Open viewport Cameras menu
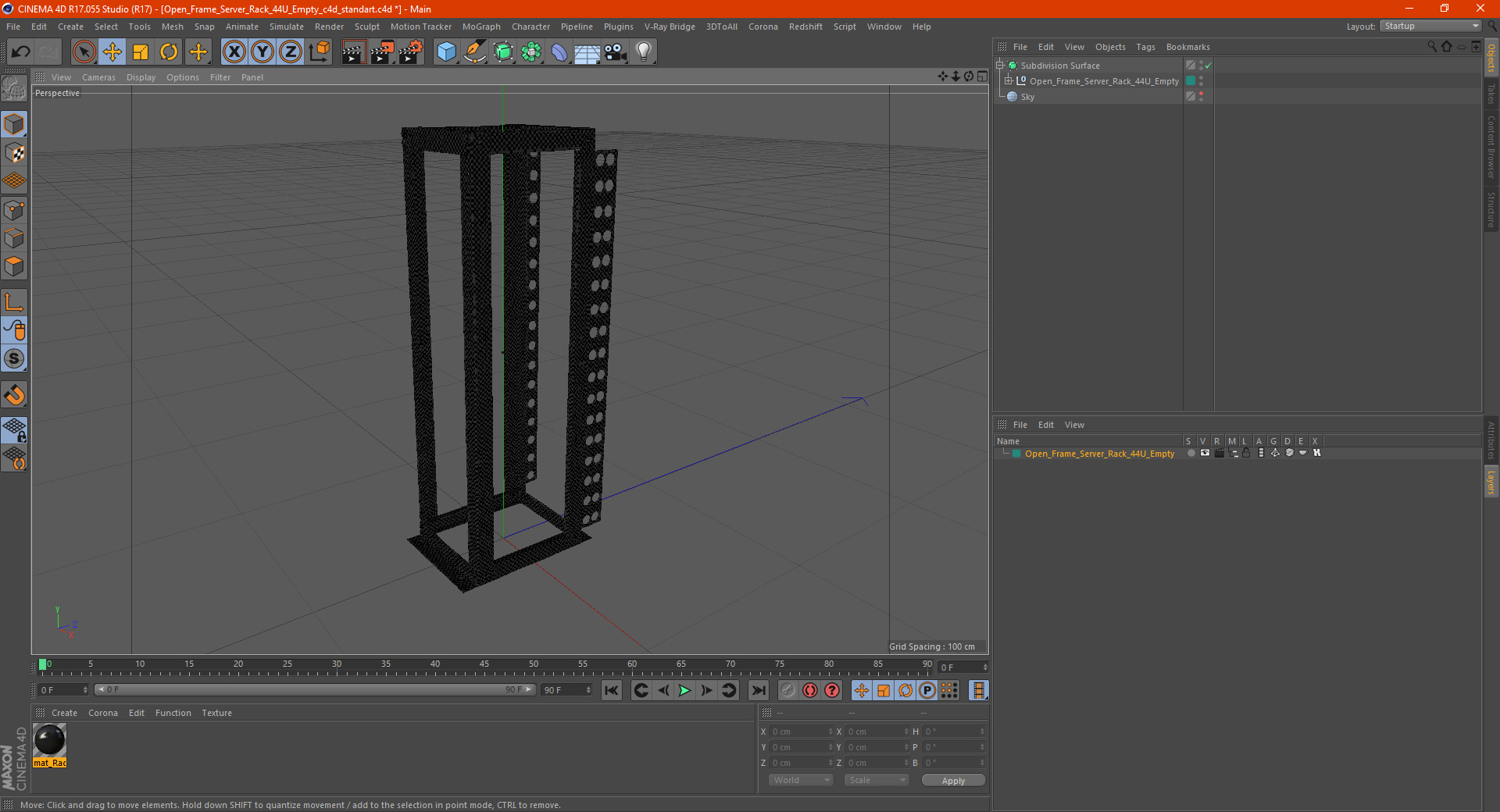The image size is (1500, 812). click(x=98, y=77)
